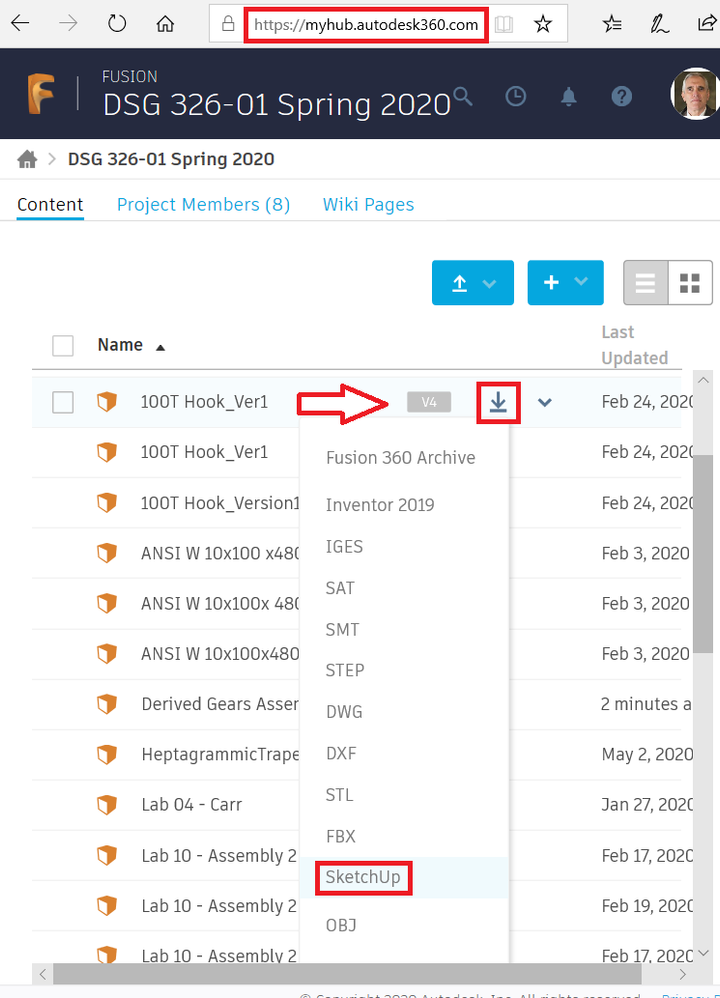This screenshot has width=720, height=998.
Task: Choose OBJ export format
Action: [341, 925]
